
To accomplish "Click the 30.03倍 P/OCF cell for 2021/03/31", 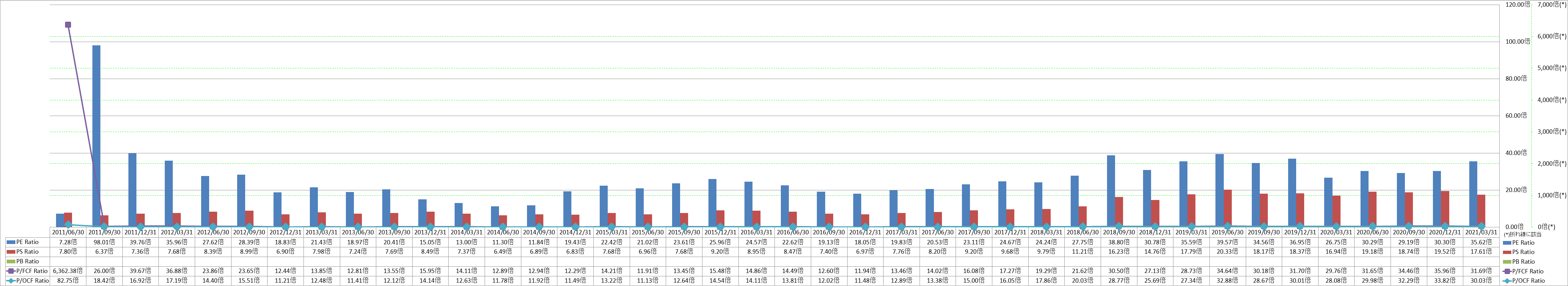I will [1482, 281].
